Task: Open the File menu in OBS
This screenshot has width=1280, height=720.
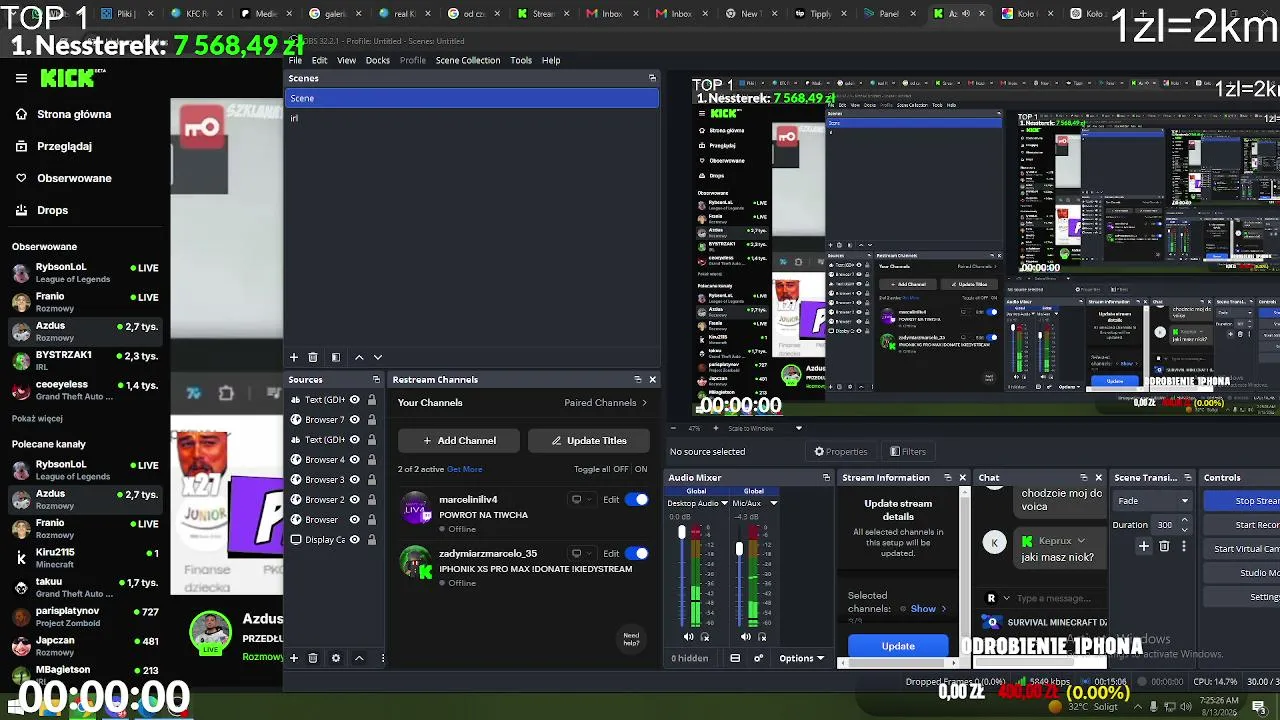Action: click(295, 60)
